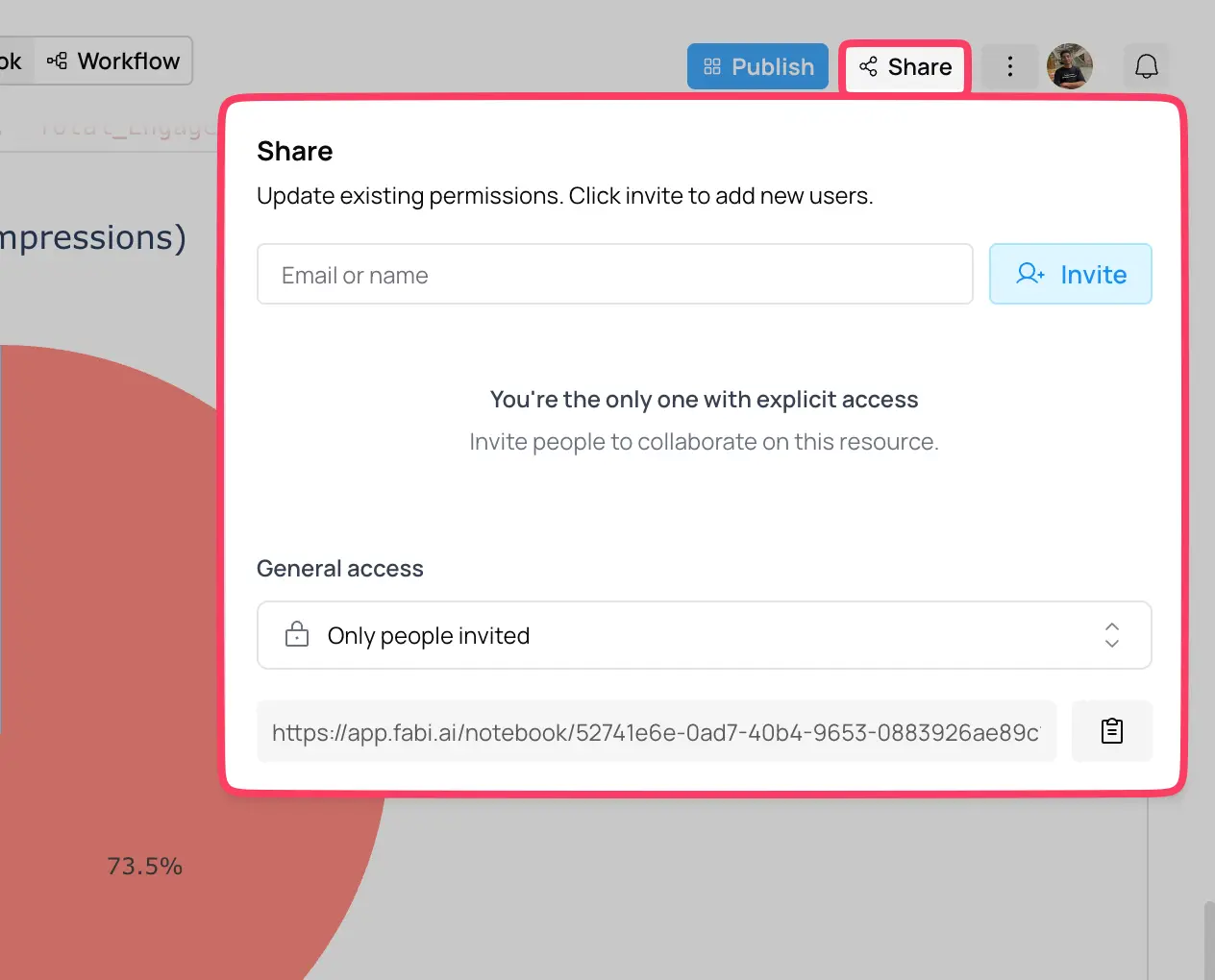Image resolution: width=1215 pixels, height=980 pixels.
Task: Open the three-dot more options menu
Action: click(x=1009, y=66)
